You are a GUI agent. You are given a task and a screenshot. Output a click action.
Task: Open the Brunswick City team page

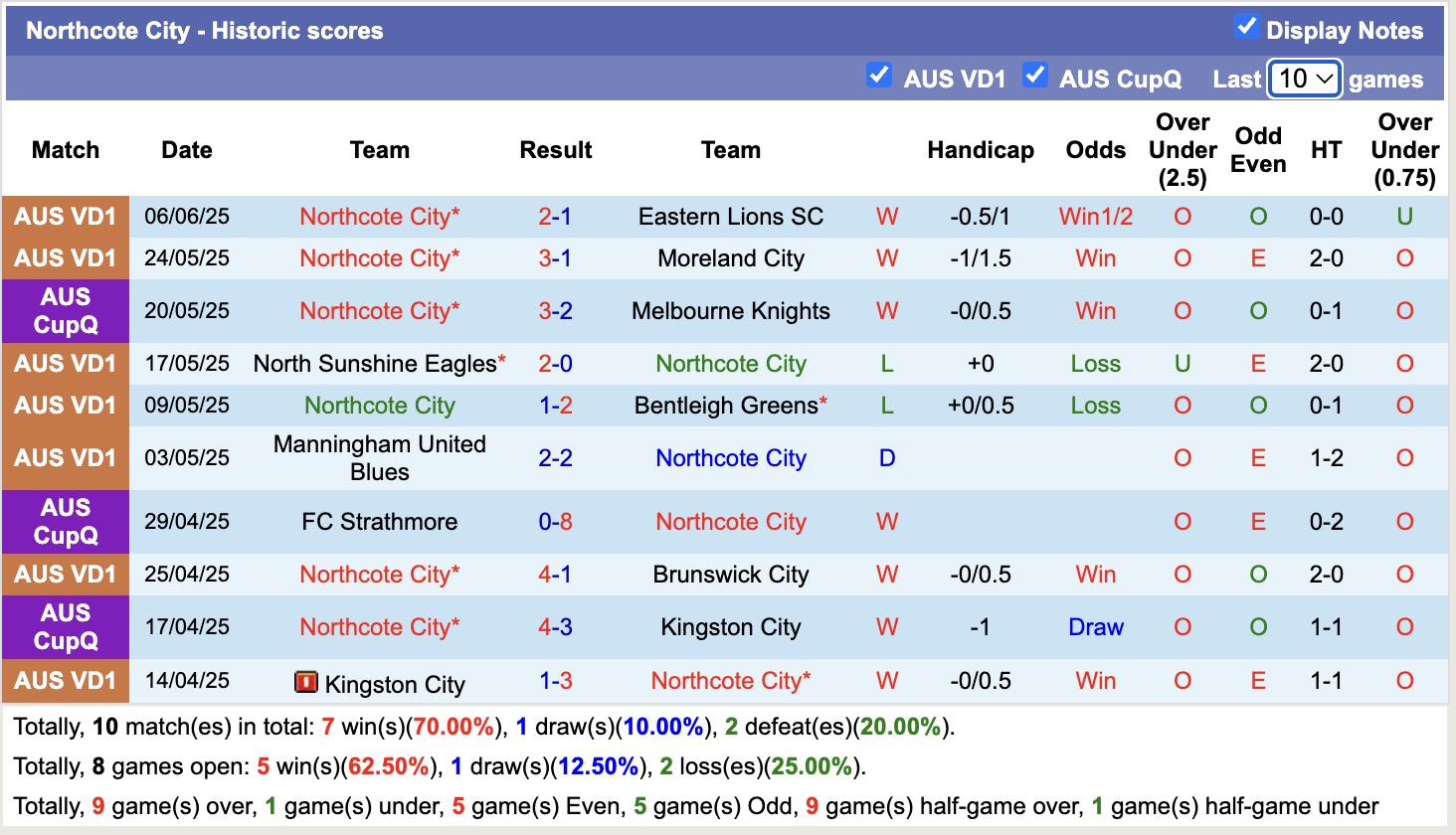click(731, 575)
